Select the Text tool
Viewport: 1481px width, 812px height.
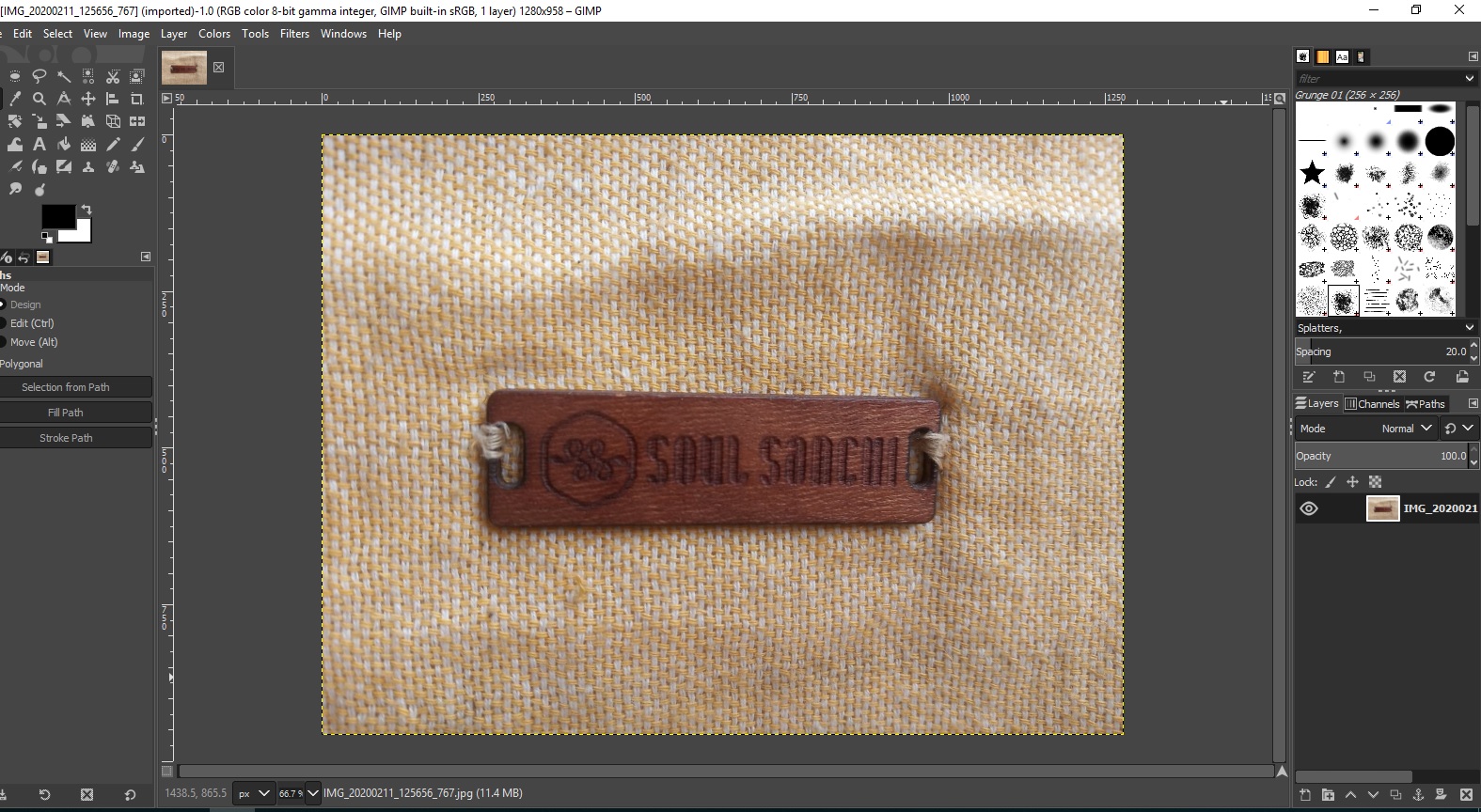coord(39,144)
